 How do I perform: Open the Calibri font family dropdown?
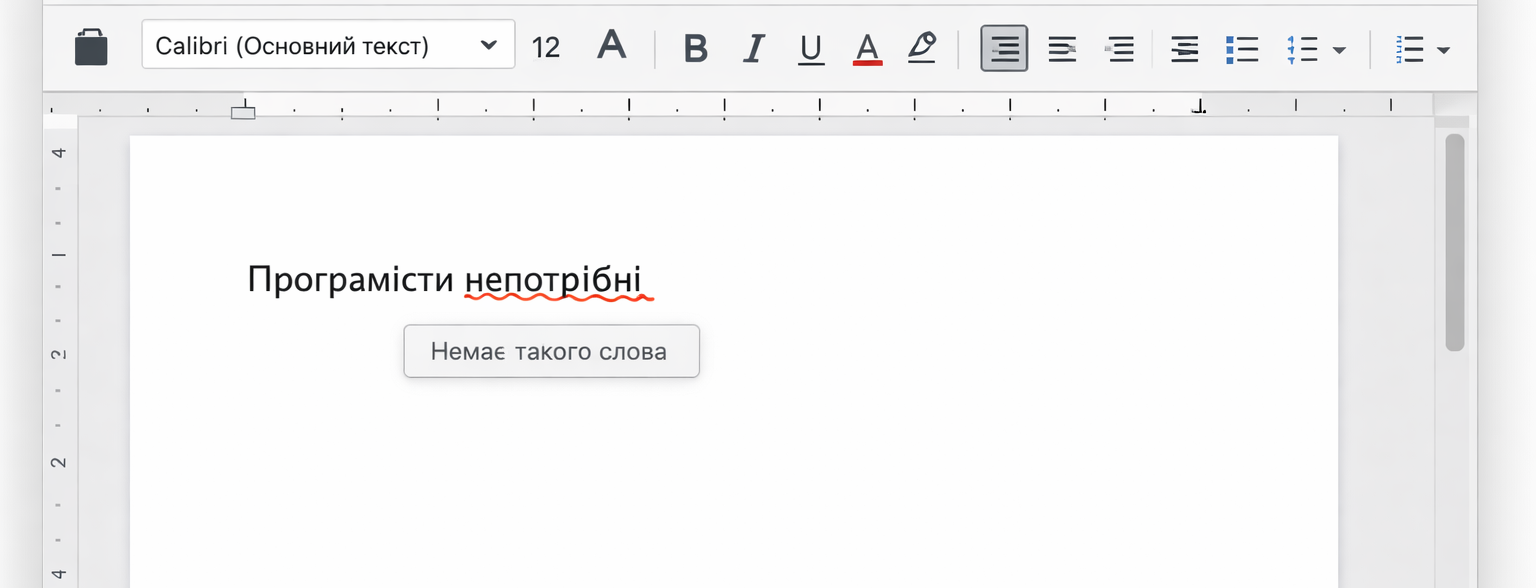tap(328, 44)
